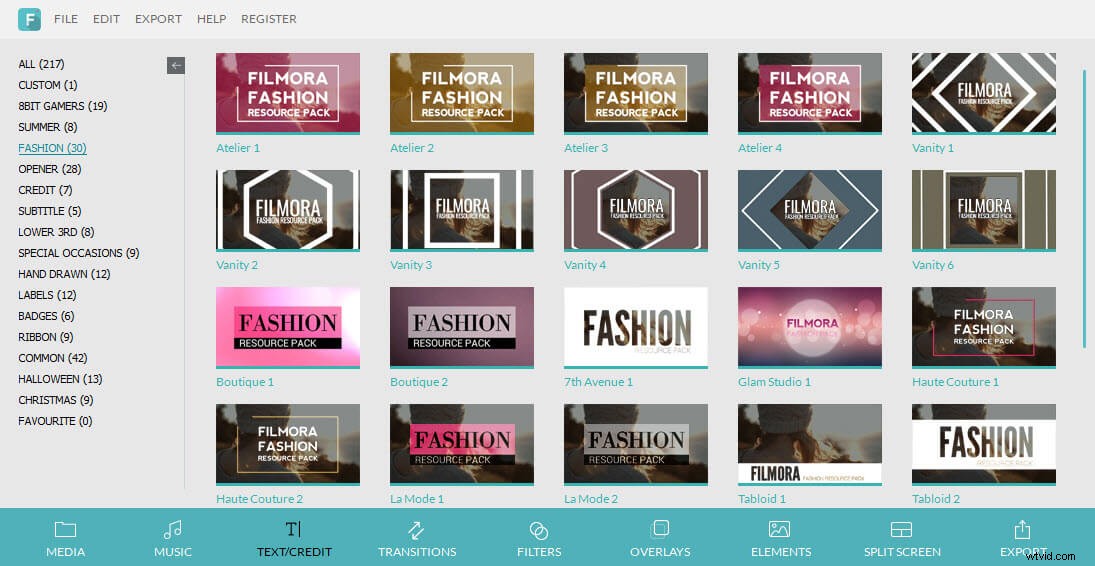This screenshot has width=1095, height=566.
Task: Open the HELP menu
Action: (x=212, y=19)
